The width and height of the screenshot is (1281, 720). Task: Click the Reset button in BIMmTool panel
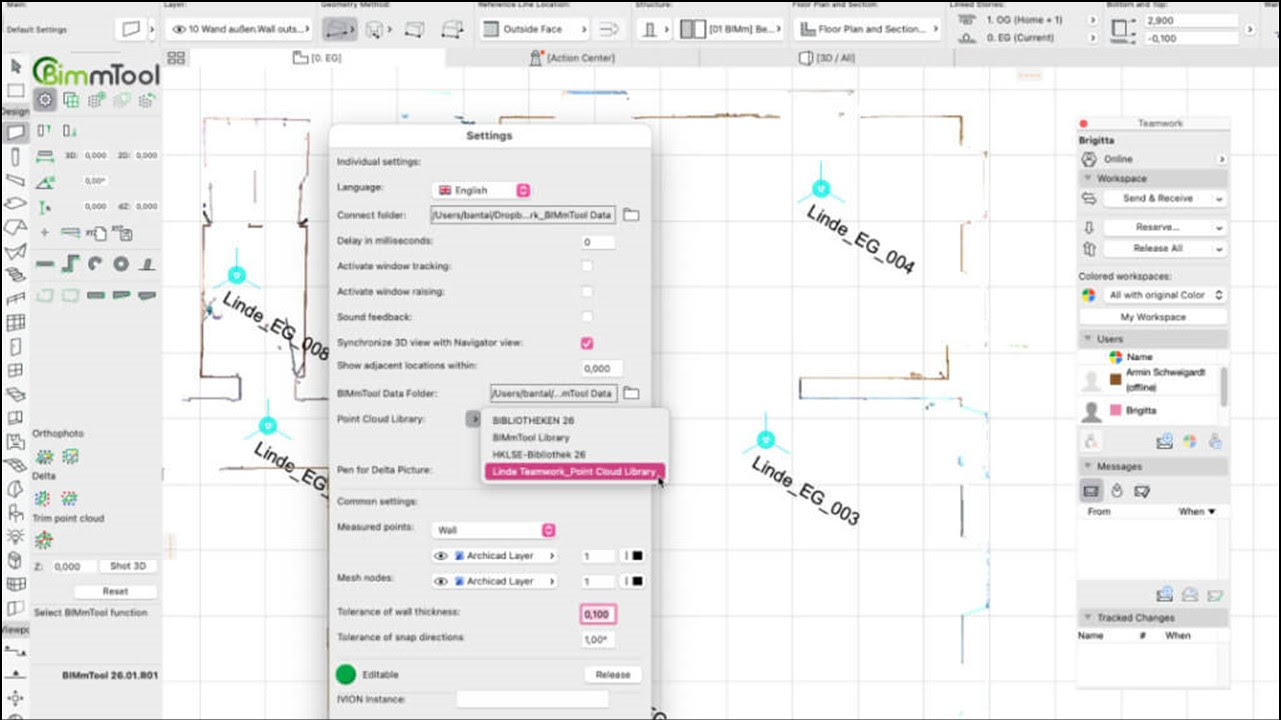(x=115, y=591)
